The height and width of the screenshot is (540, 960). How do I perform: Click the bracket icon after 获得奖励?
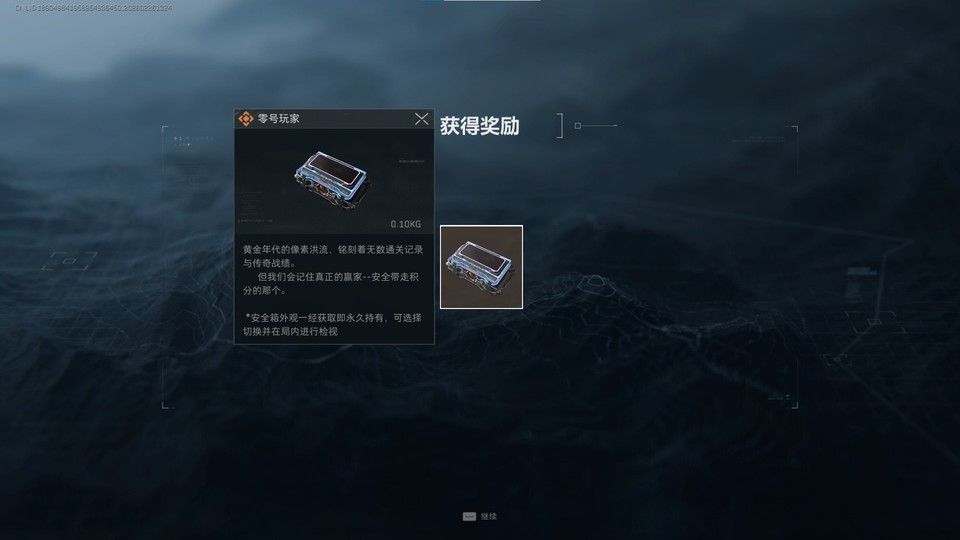pyautogui.click(x=560, y=126)
